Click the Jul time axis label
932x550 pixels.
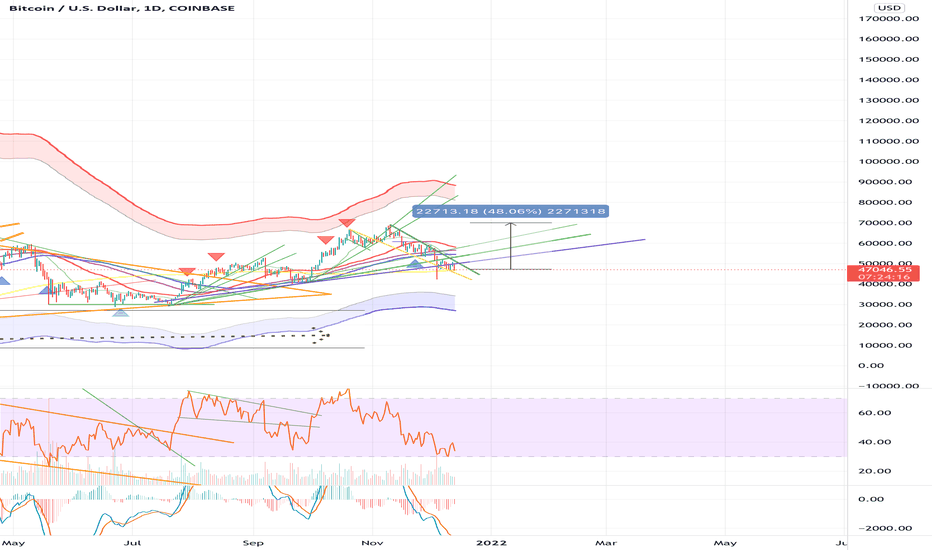(133, 543)
